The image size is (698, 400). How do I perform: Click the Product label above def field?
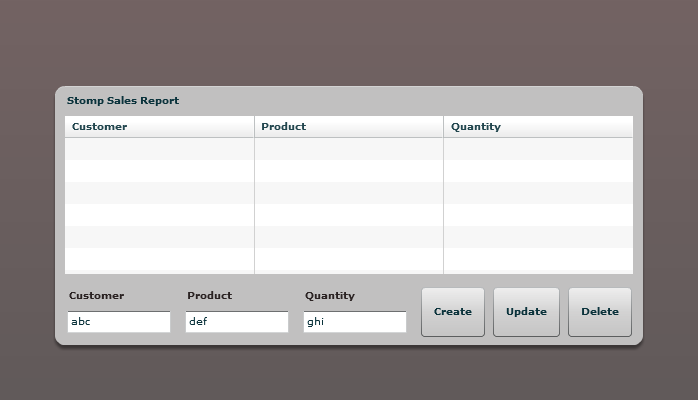click(210, 295)
